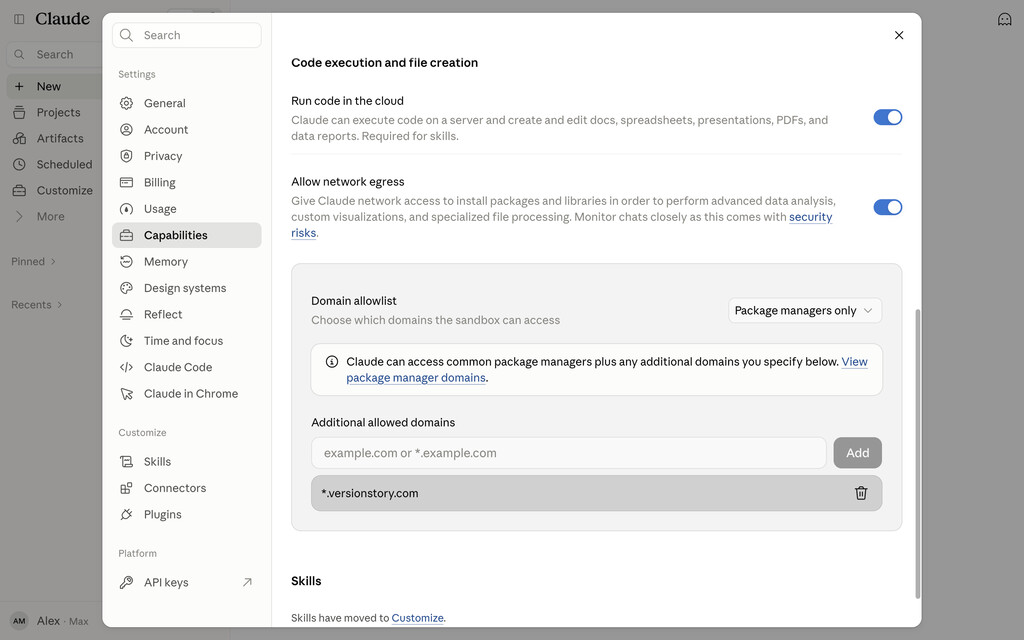
Task: Open the Usage gauge icon
Action: click(127, 209)
